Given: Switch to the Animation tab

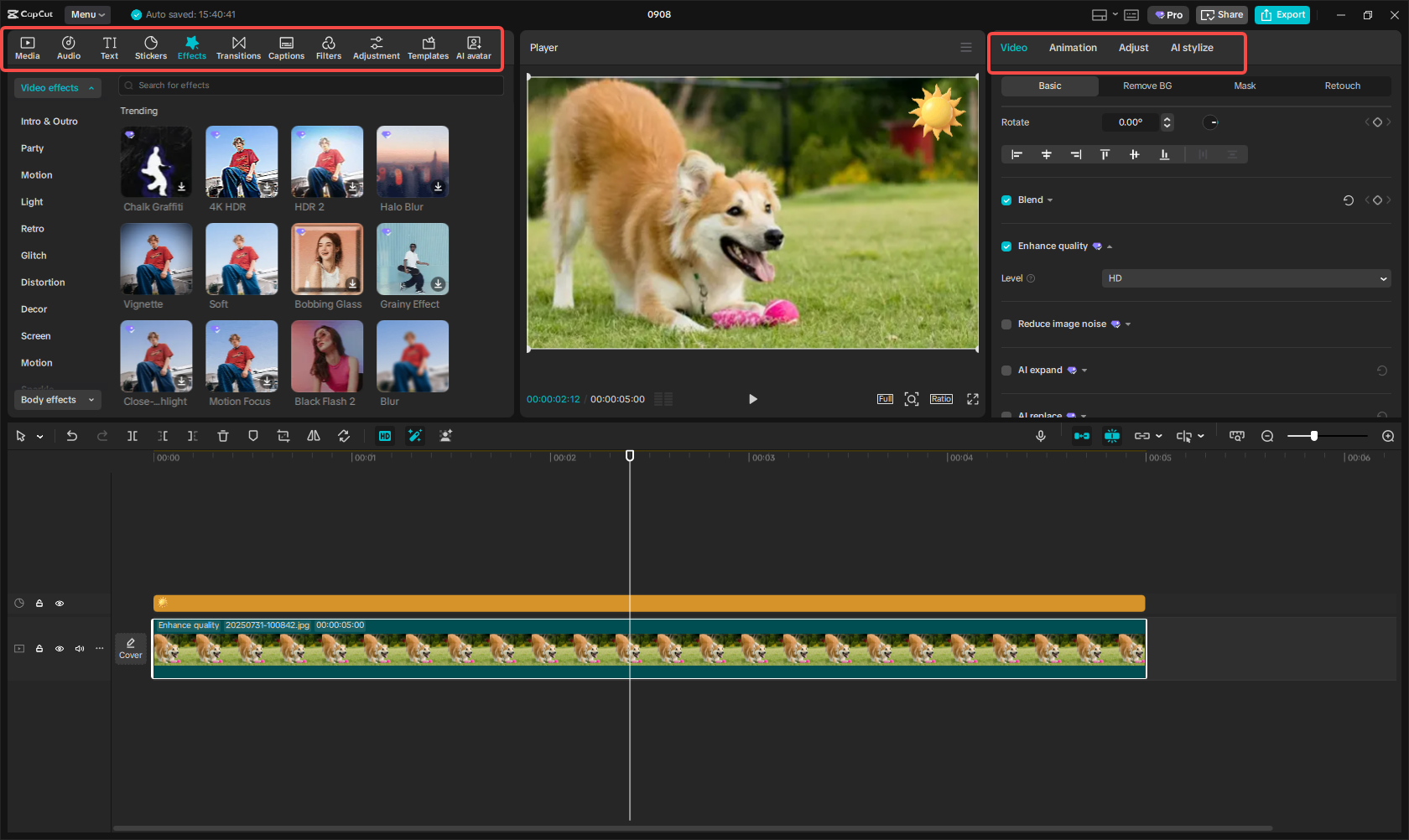Looking at the screenshot, I should tap(1073, 48).
